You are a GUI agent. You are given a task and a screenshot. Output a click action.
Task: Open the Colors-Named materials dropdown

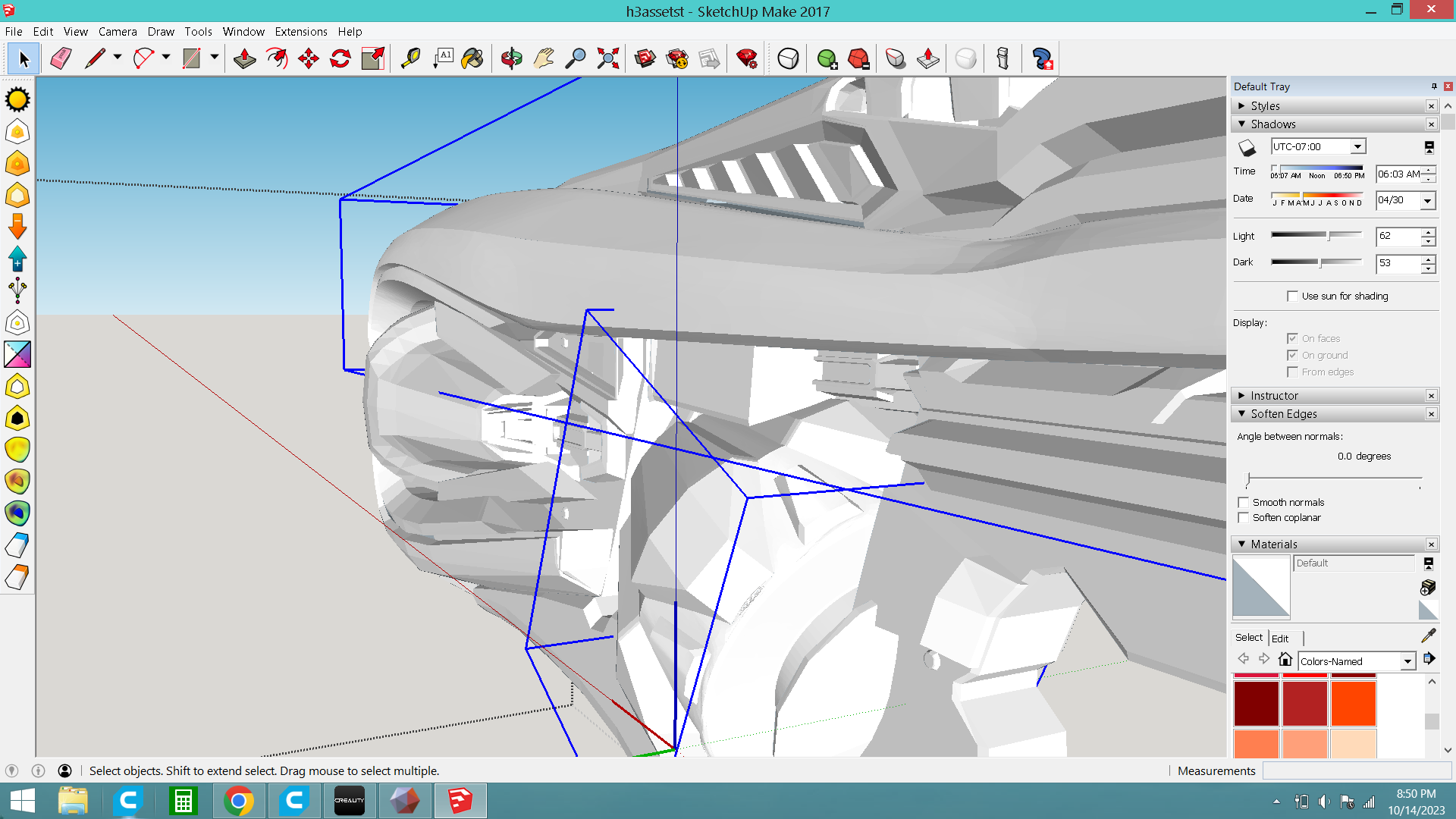coord(1407,661)
